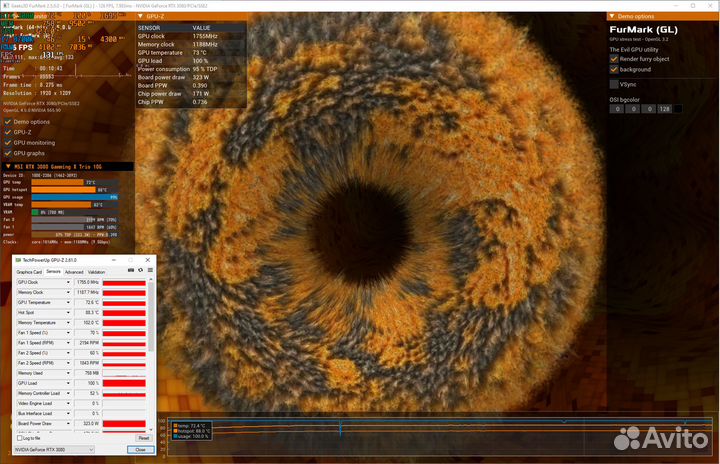Open the Memory Used sensor dropdown

click(68, 373)
